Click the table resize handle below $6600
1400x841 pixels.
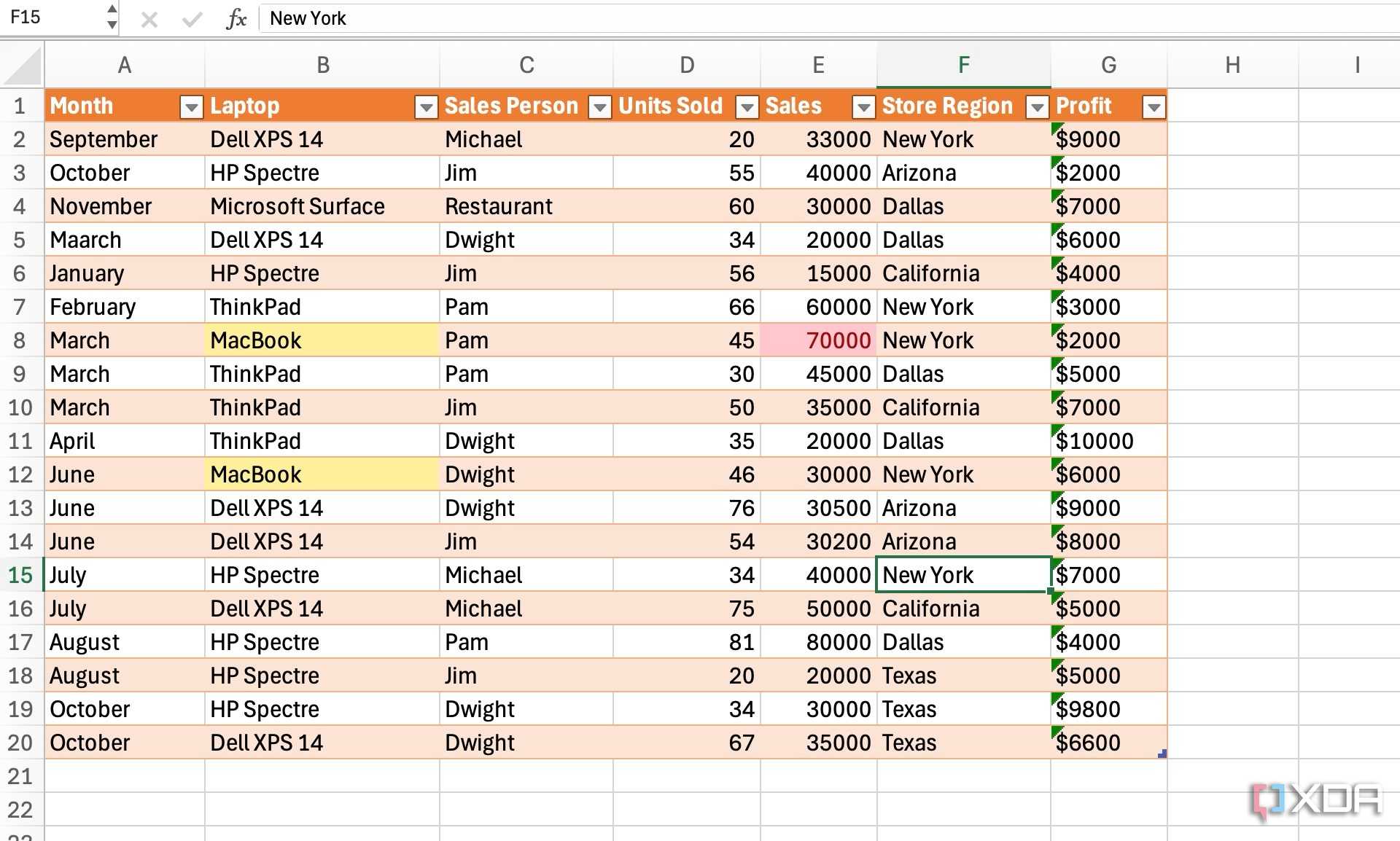click(1162, 754)
